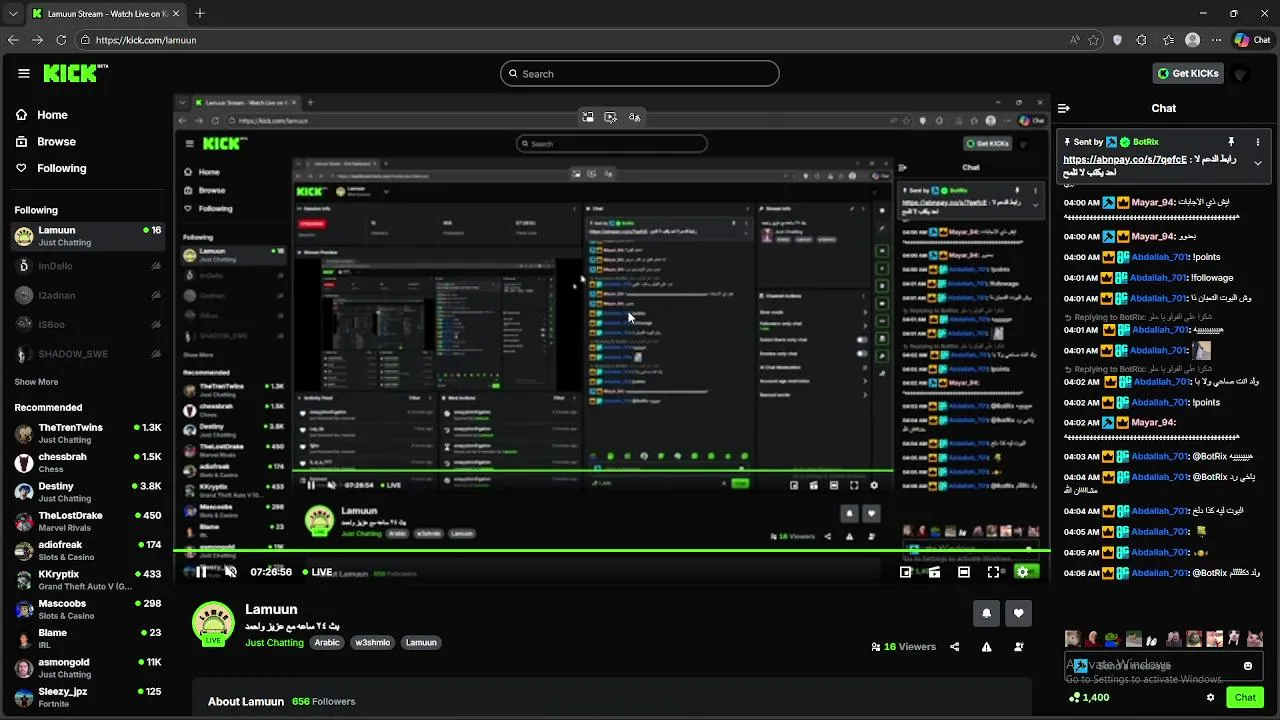Focus the Kick search box
Image resolution: width=1280 pixels, height=720 pixels.
[640, 74]
